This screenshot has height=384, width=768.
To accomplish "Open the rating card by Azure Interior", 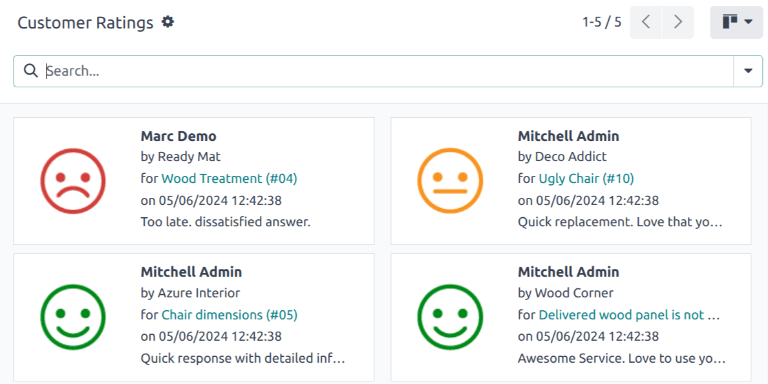I will click(x=194, y=317).
